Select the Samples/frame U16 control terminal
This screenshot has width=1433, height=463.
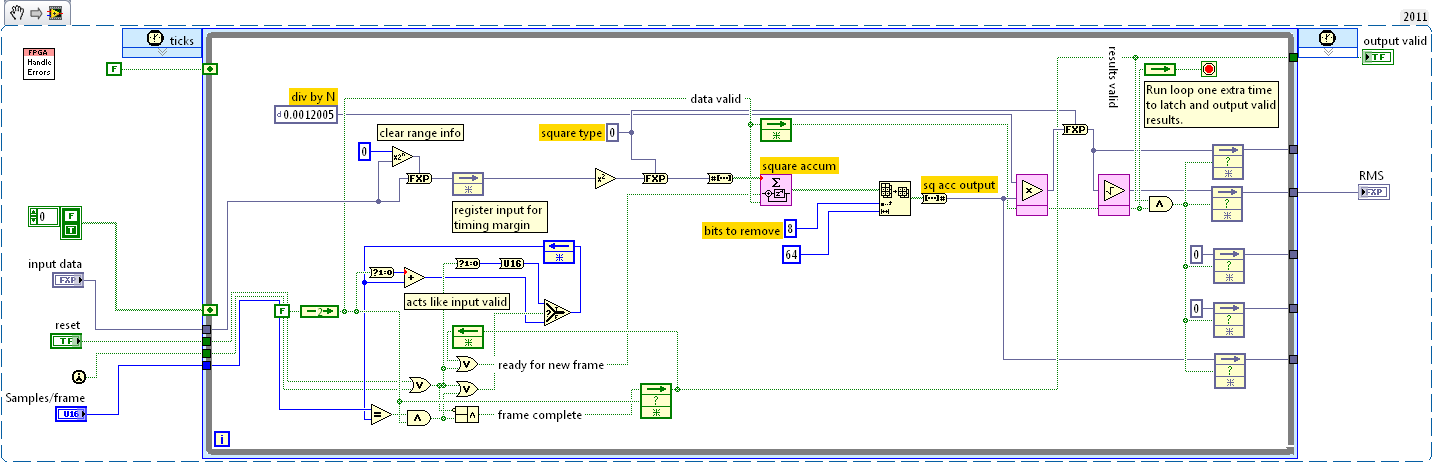(70, 413)
